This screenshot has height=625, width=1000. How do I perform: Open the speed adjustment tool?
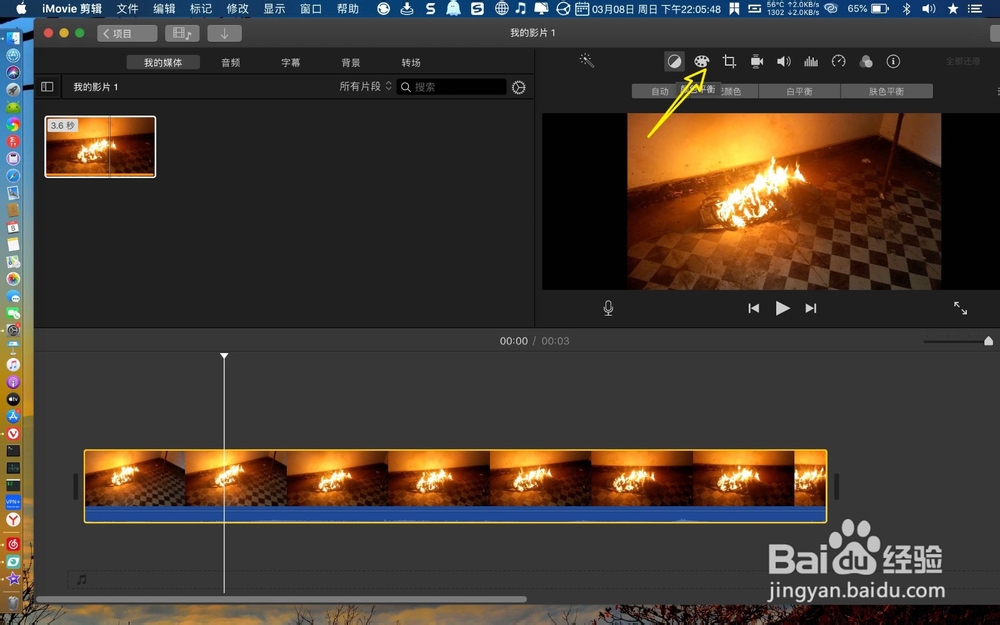pyautogui.click(x=839, y=61)
